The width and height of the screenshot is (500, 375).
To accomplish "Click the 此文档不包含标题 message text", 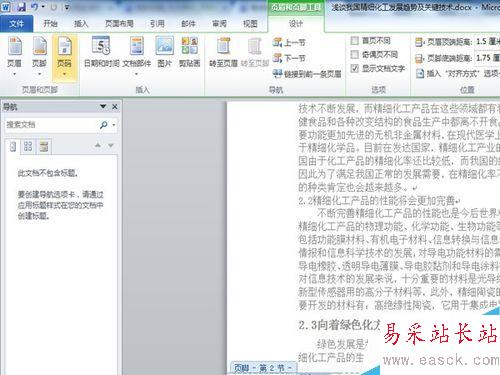I will pos(48,173).
